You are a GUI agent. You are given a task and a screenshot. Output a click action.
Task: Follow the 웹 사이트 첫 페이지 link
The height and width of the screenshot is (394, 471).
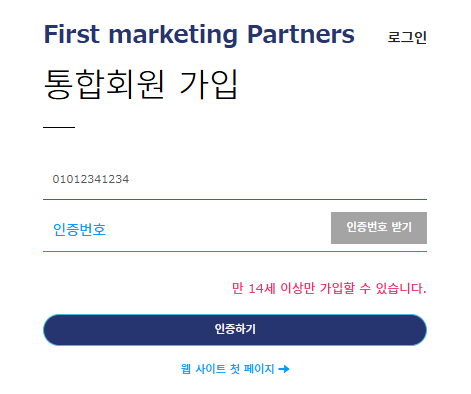coord(235,369)
